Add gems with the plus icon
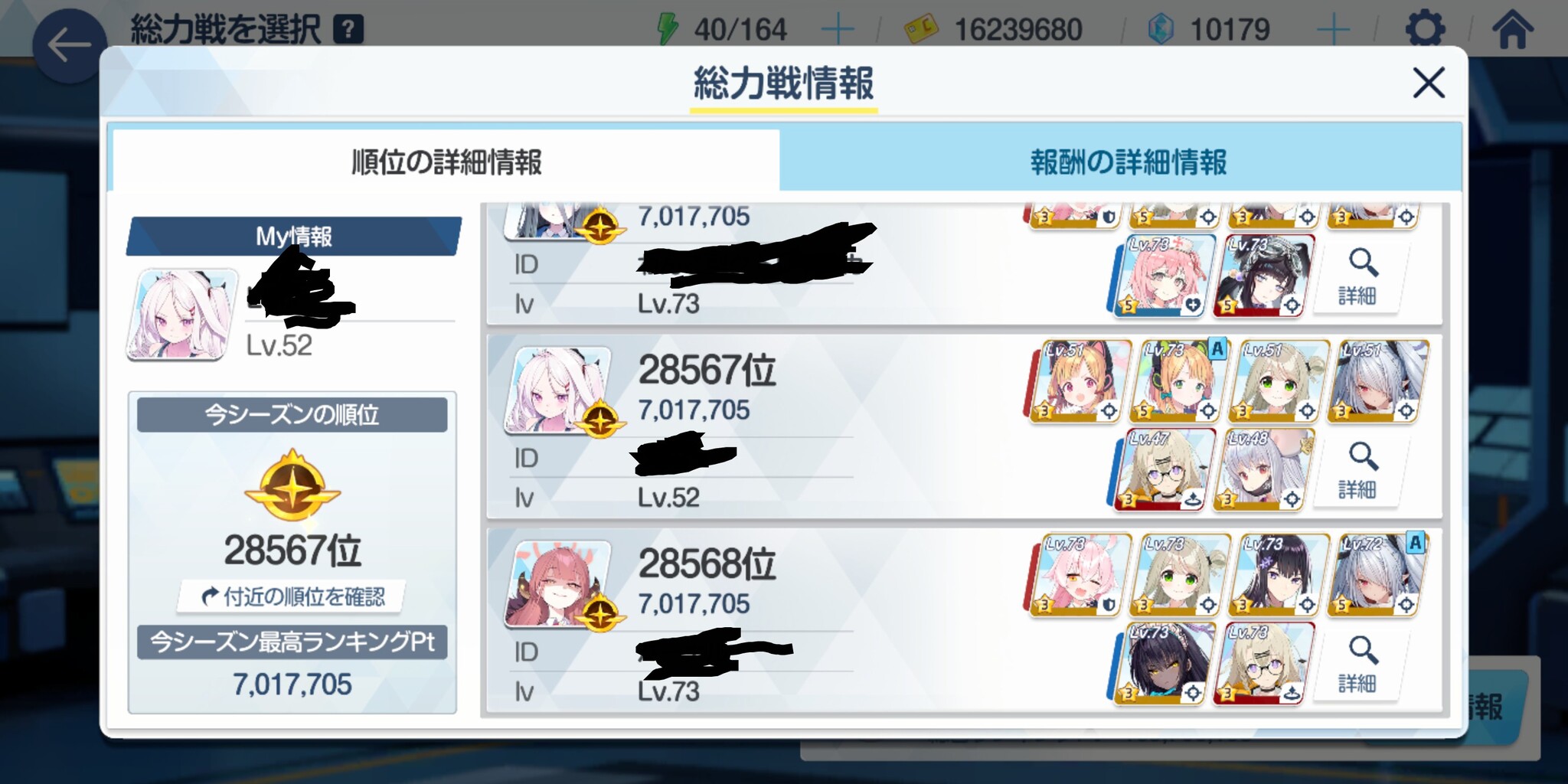 [x=1333, y=30]
